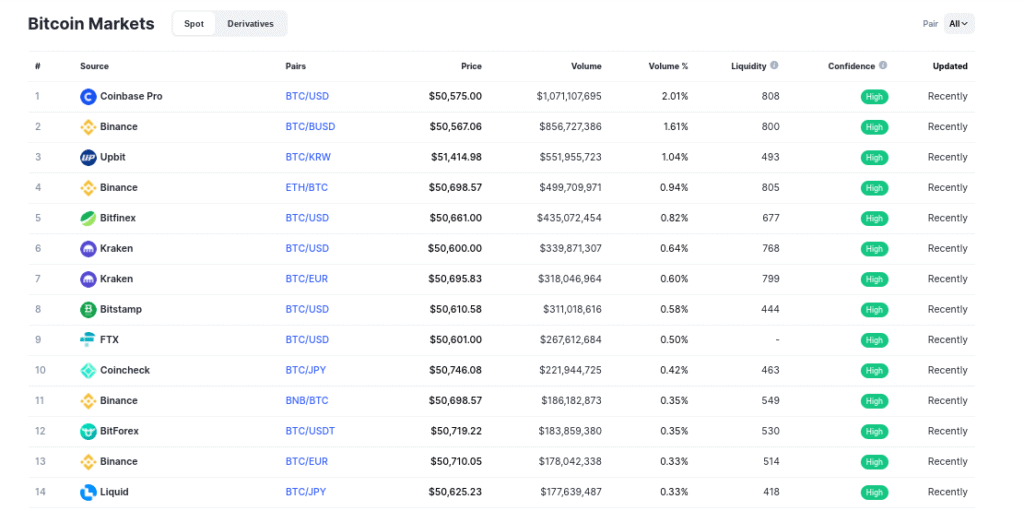The width and height of the screenshot is (1024, 511).
Task: Click the BitForex logo icon
Action: point(88,432)
